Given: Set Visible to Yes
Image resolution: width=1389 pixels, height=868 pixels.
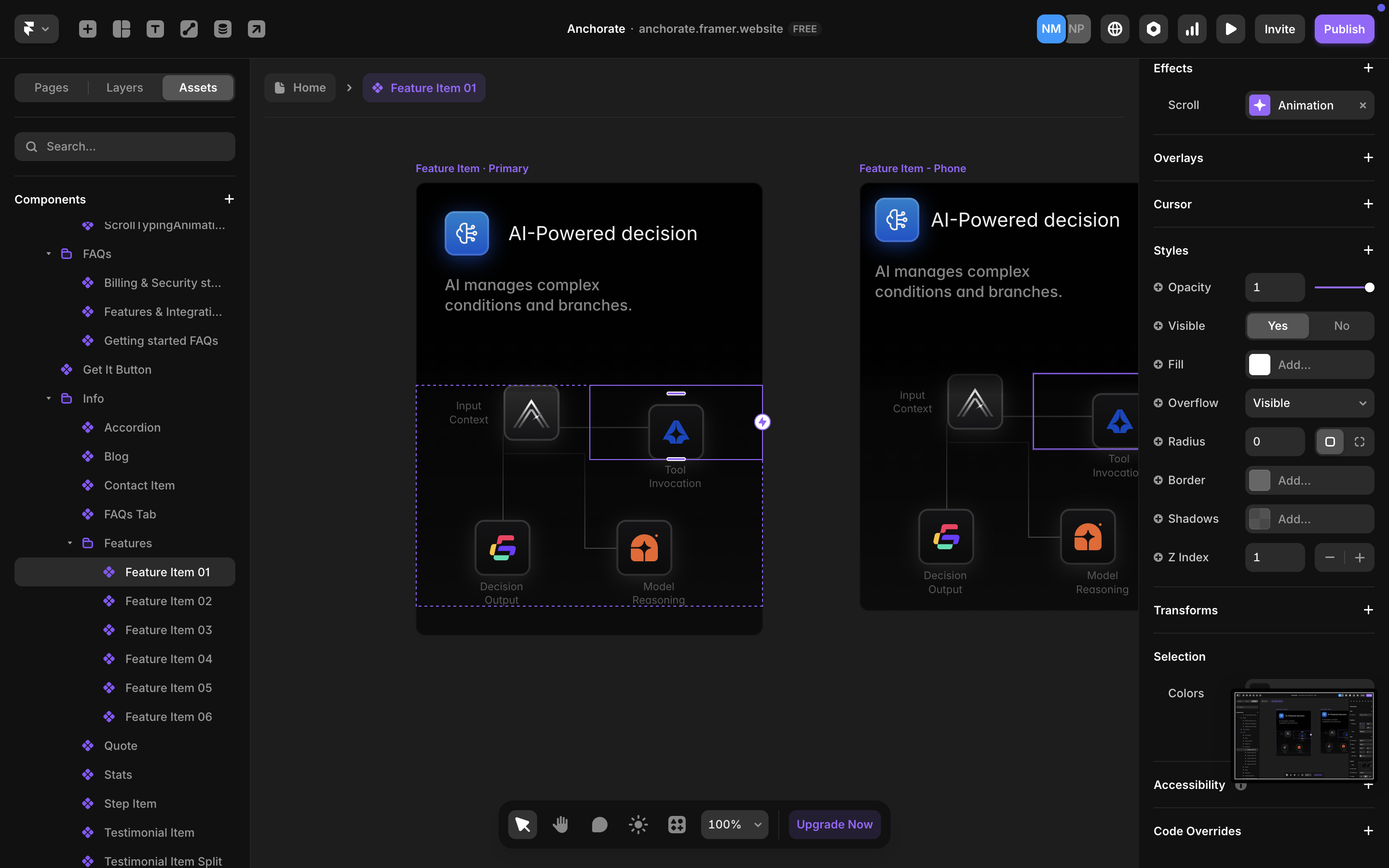Looking at the screenshot, I should 1277,325.
